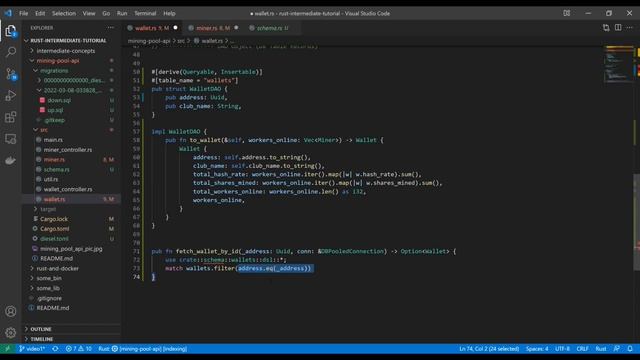Collapse mining-pool-api folder

[71, 60]
